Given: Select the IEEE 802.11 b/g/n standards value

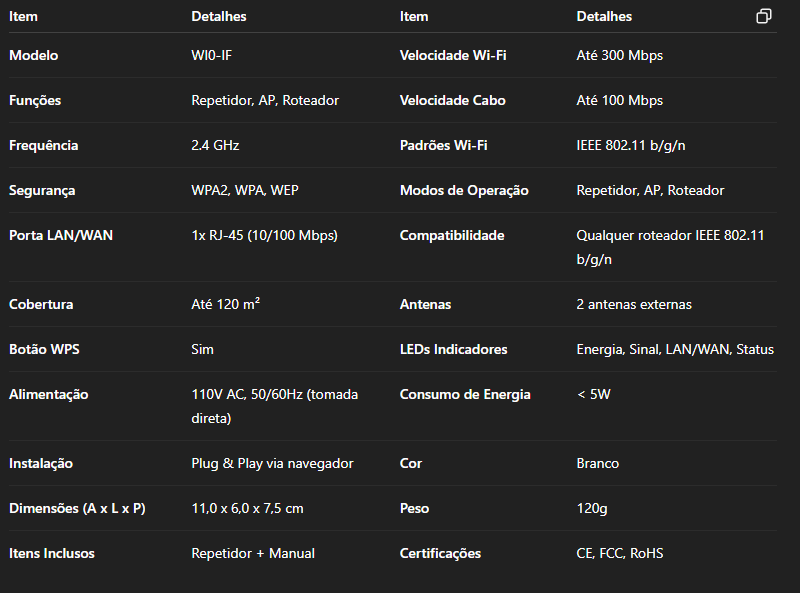Looking at the screenshot, I should point(631,145).
